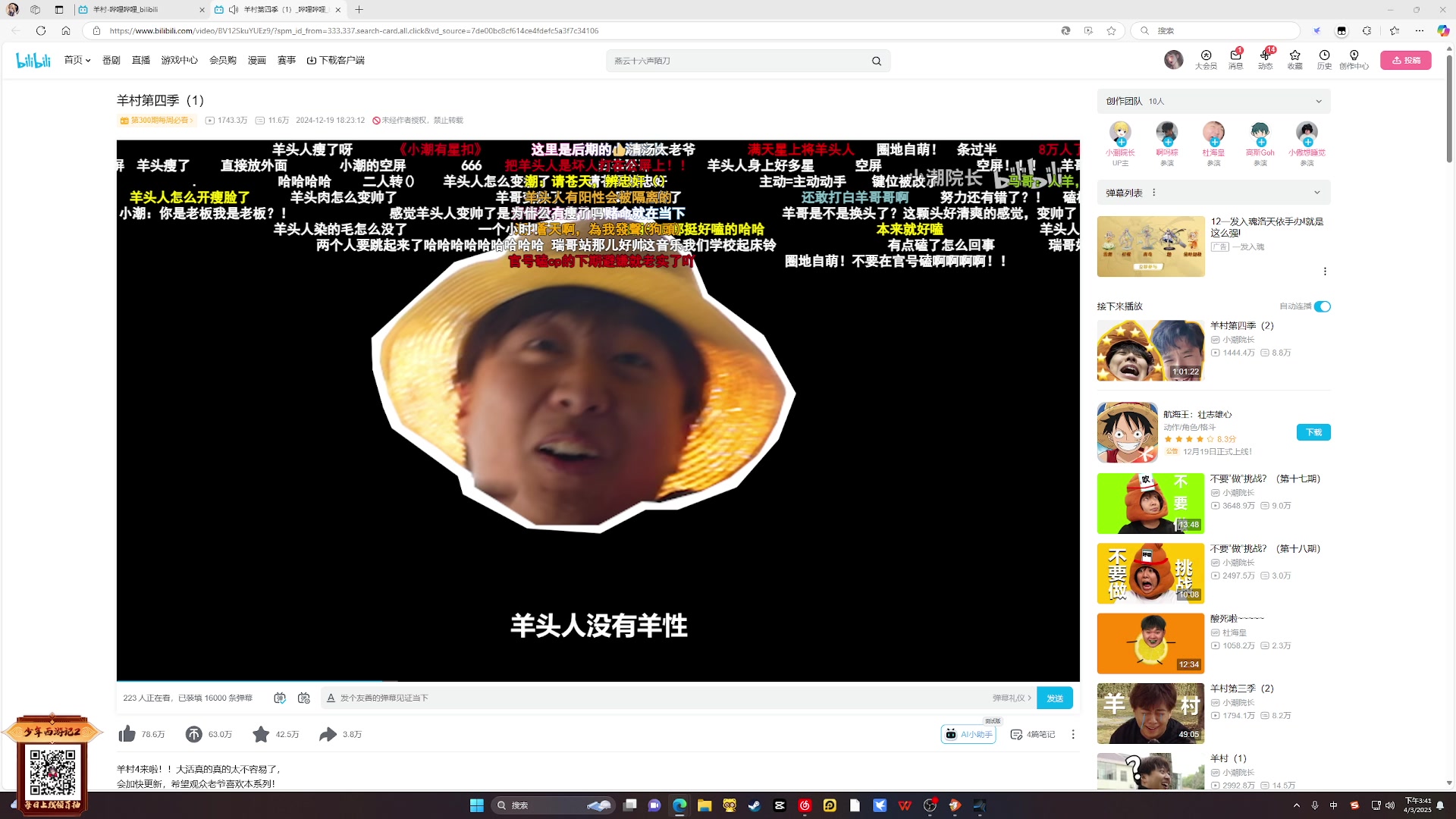Open 番剧 nav item
The height and width of the screenshot is (819, 1456).
point(111,60)
